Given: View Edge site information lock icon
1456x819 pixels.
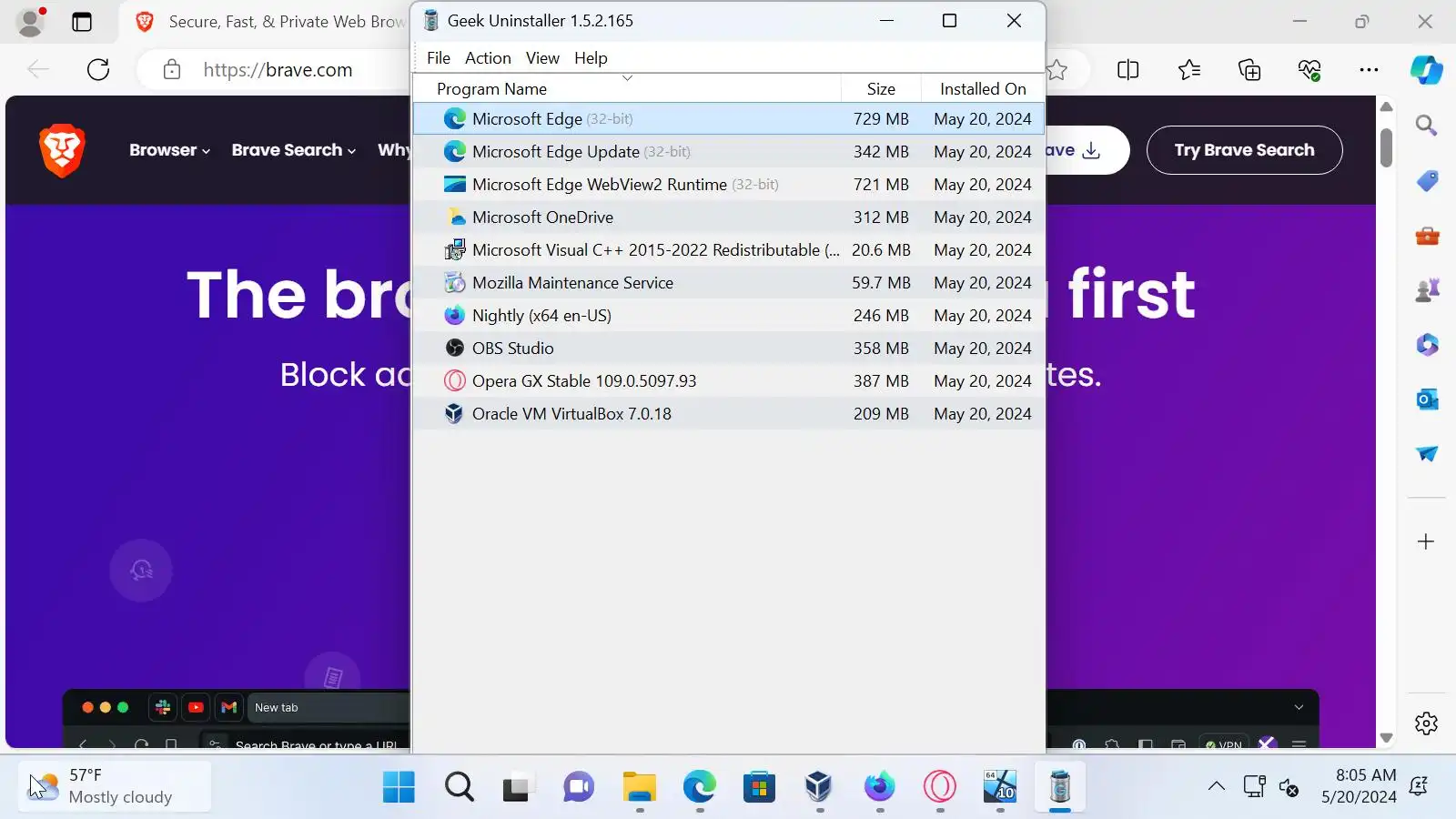Looking at the screenshot, I should pyautogui.click(x=171, y=70).
